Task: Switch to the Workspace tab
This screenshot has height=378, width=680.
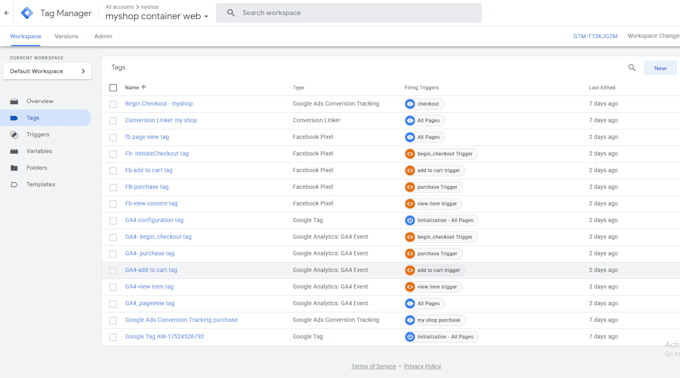Action: (26, 36)
